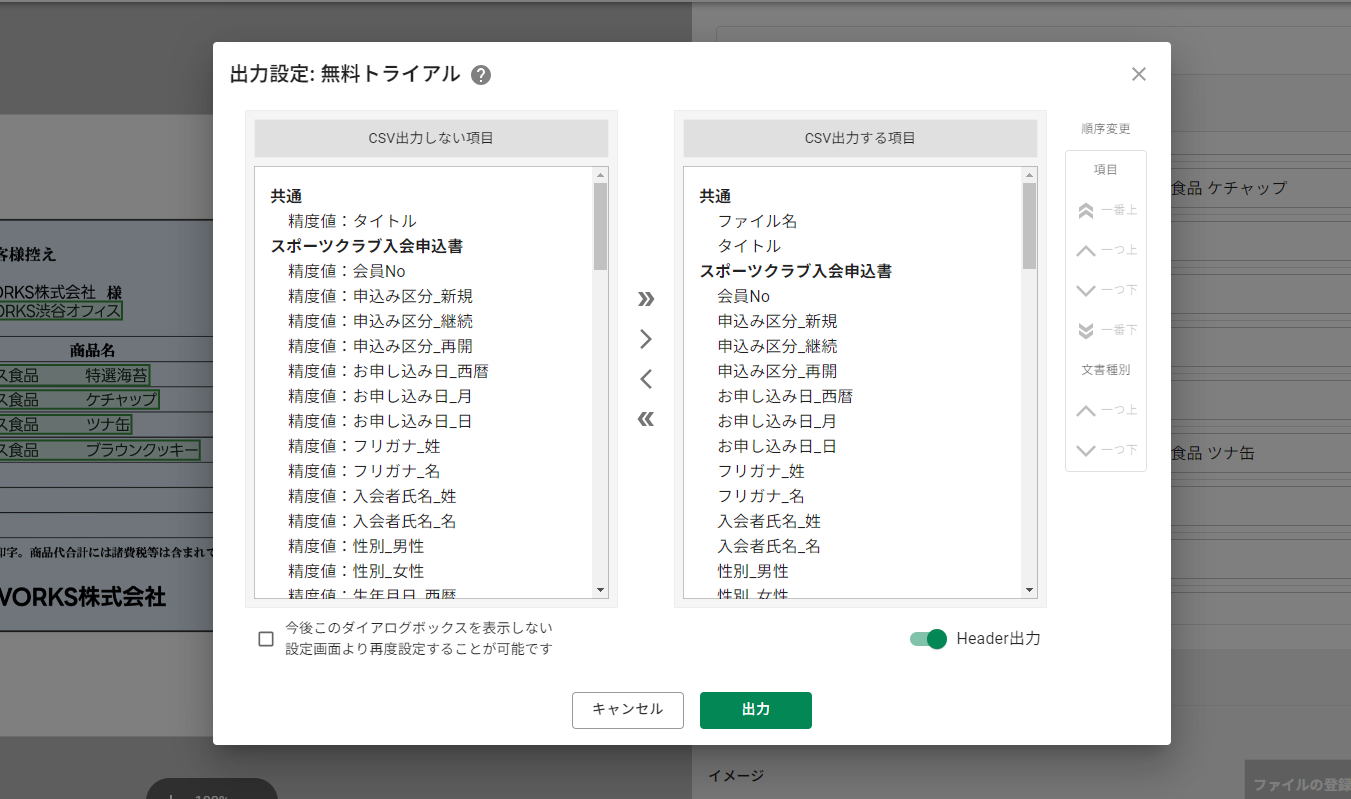Open the help icon next to 出力設定 title
The image size is (1351, 799).
click(x=481, y=75)
